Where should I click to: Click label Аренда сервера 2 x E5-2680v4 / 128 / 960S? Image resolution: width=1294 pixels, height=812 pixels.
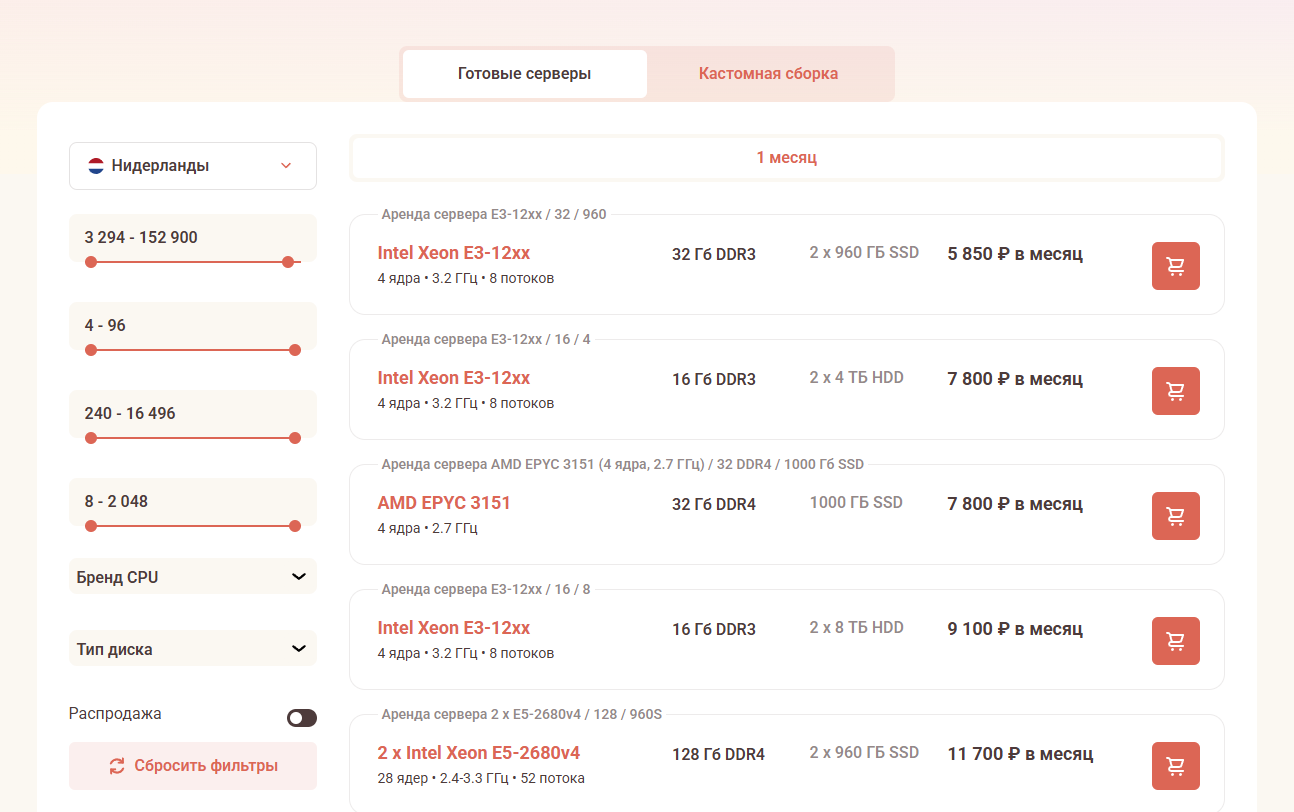click(522, 714)
